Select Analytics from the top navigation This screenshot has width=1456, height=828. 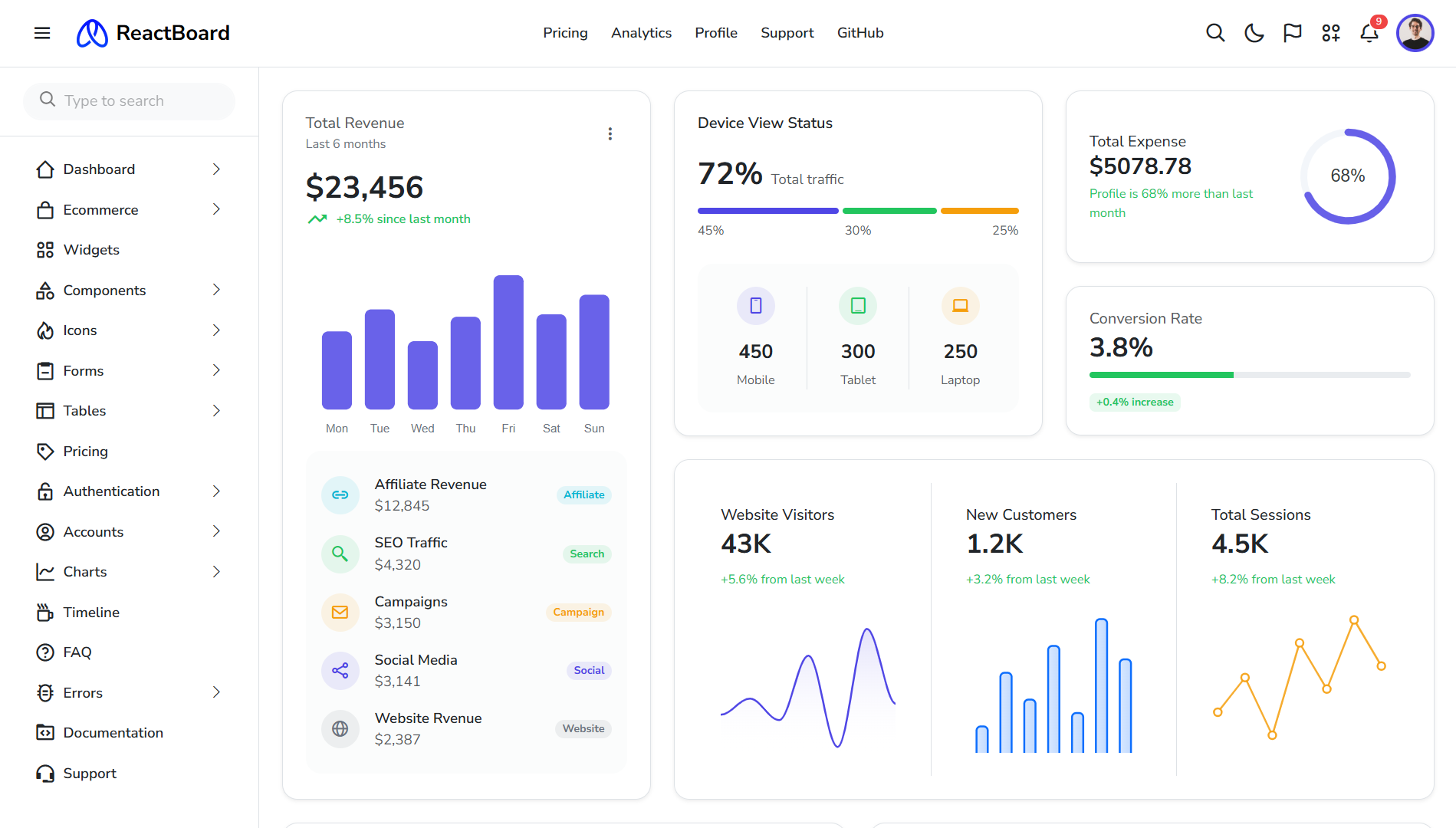click(x=641, y=33)
